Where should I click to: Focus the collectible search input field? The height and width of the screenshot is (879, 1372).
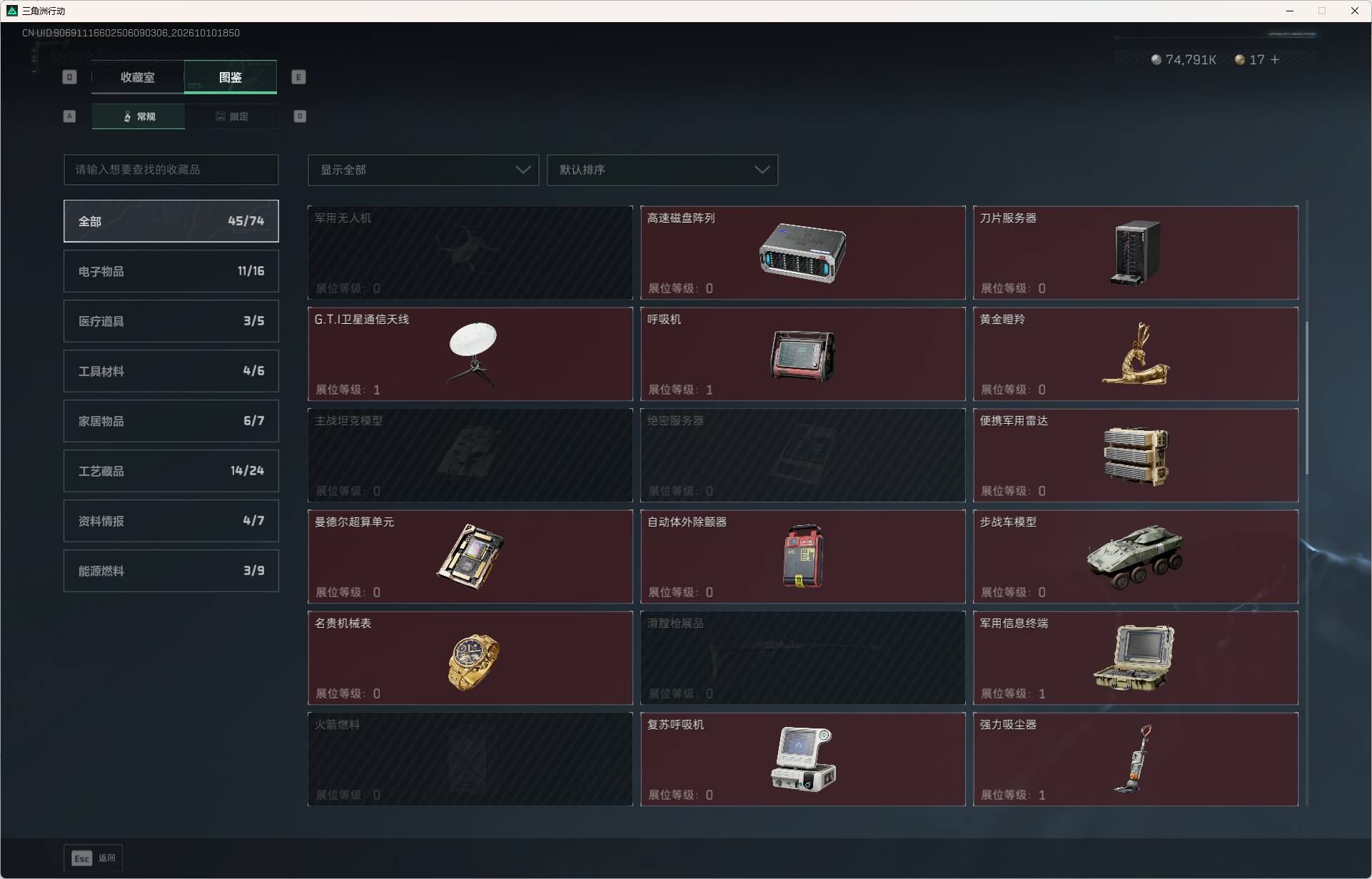[x=171, y=170]
